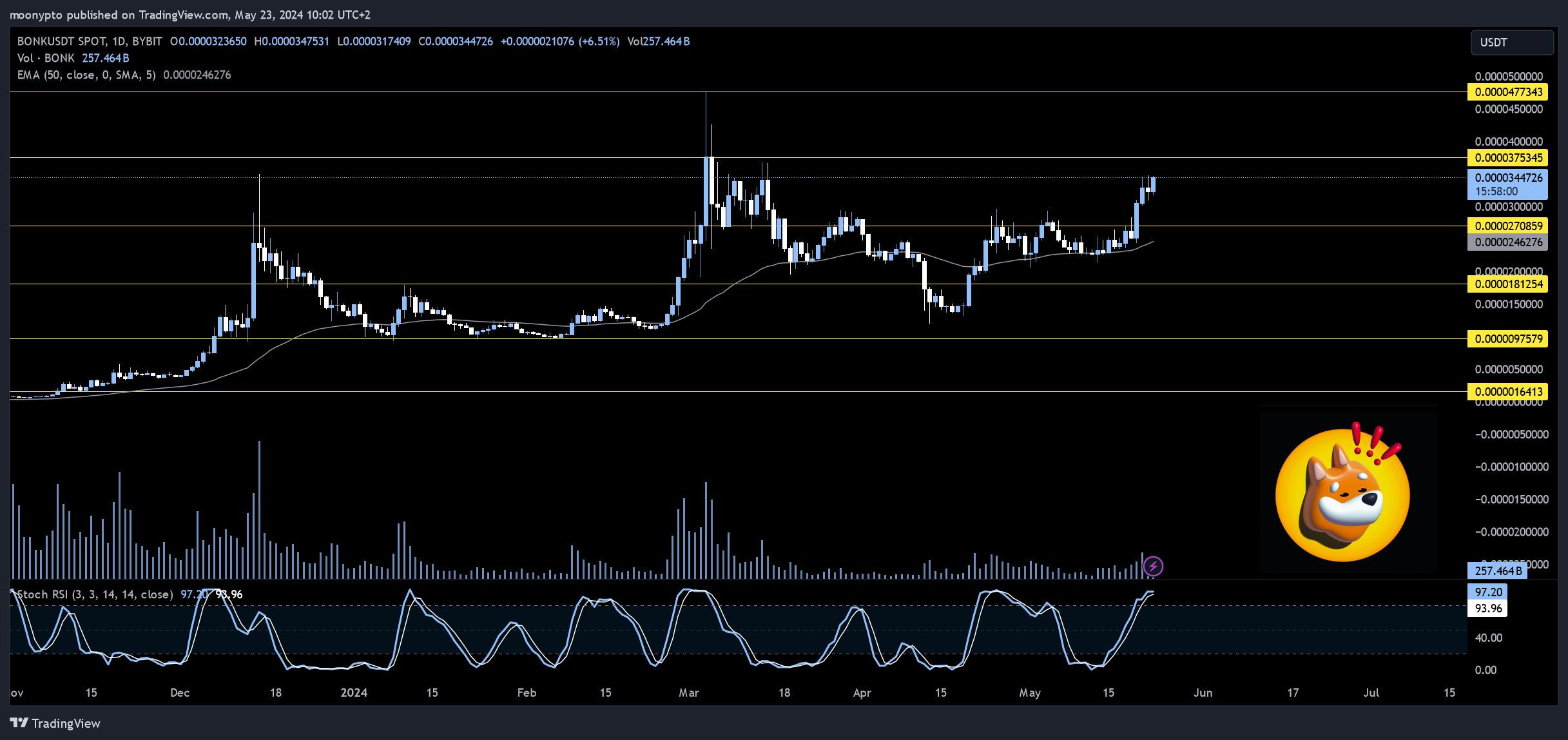Screen dimensions: 1568x740
Task: Click the 0.0000300000 price axis tick
Action: click(x=1509, y=207)
